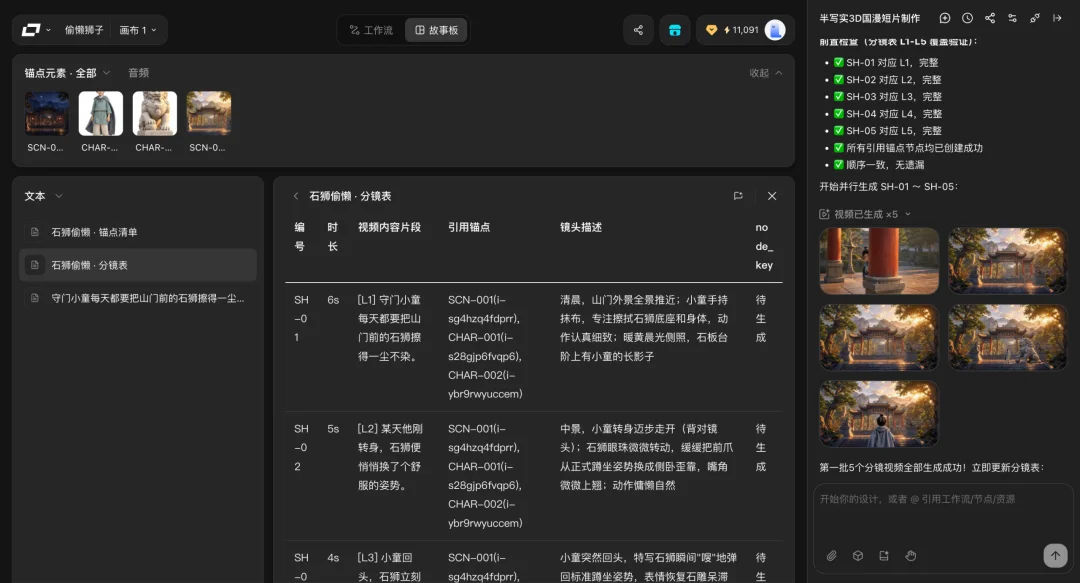Click the cube model icon in chat input
Viewport: 1080px width, 583px height.
[858, 555]
